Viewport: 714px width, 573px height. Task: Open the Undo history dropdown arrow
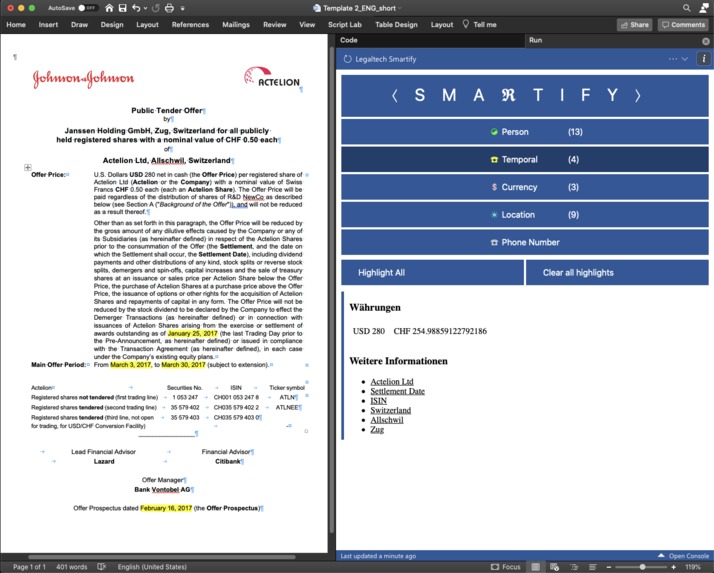point(145,8)
